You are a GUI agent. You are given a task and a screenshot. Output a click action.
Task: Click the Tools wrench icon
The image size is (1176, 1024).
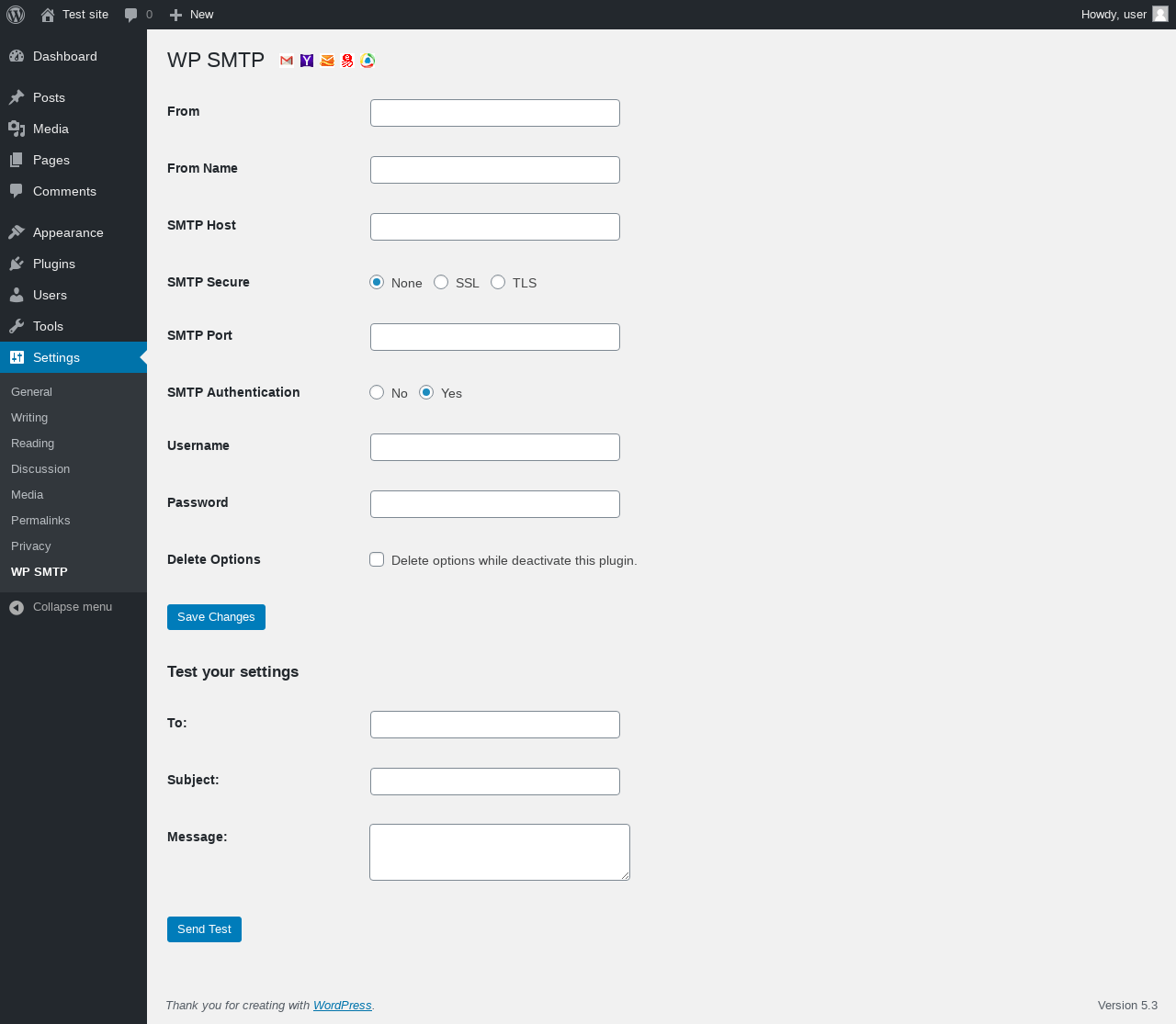click(x=17, y=326)
